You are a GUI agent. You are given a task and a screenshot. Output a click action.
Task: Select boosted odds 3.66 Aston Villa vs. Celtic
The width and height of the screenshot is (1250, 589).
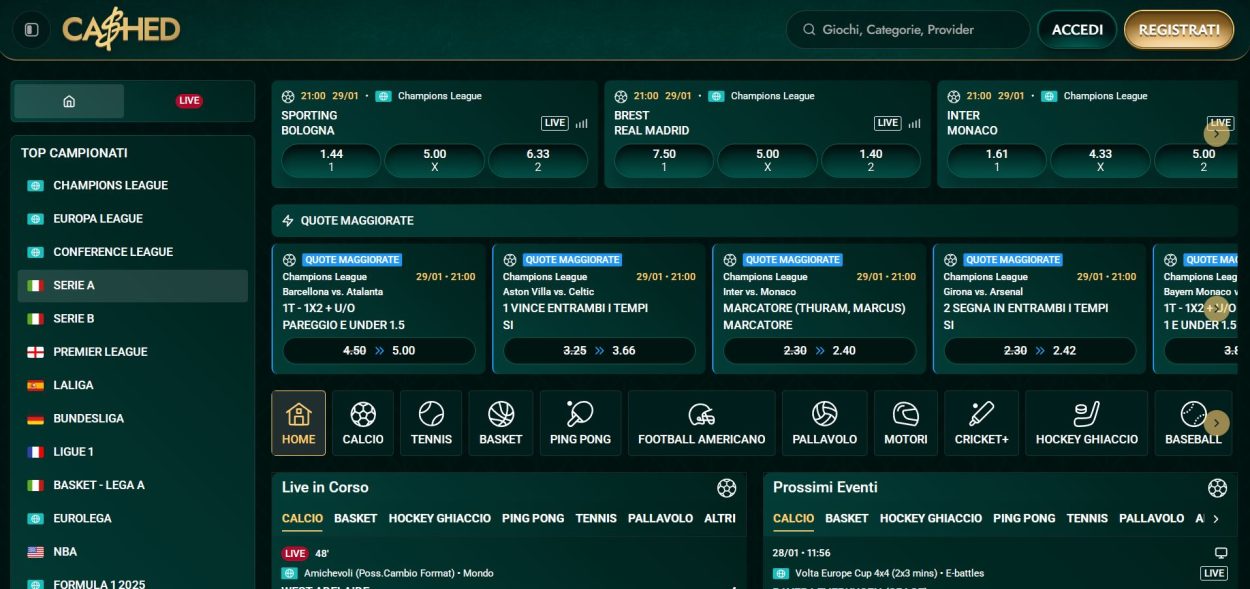(600, 351)
